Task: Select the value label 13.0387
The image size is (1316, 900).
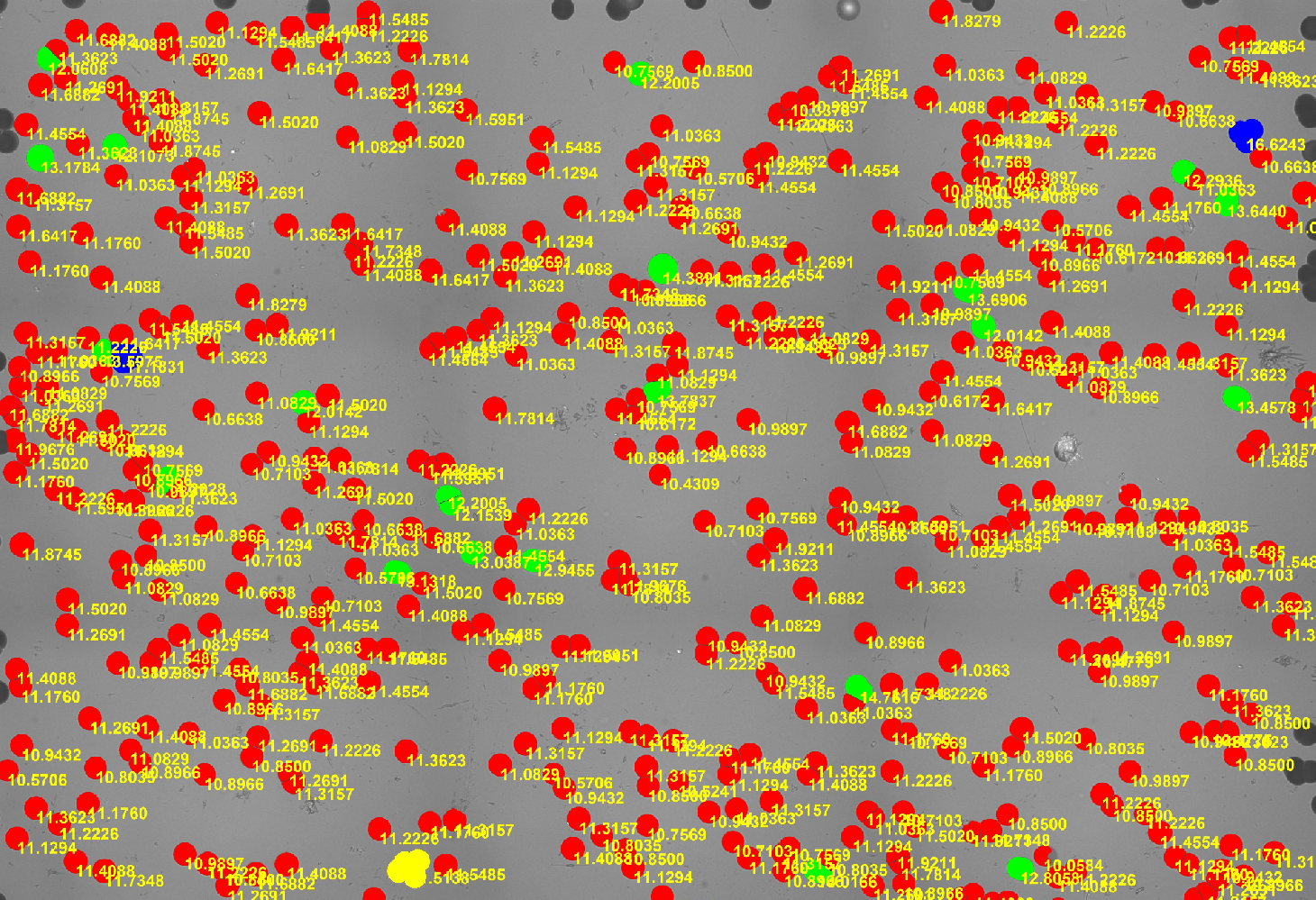Action: click(x=501, y=562)
